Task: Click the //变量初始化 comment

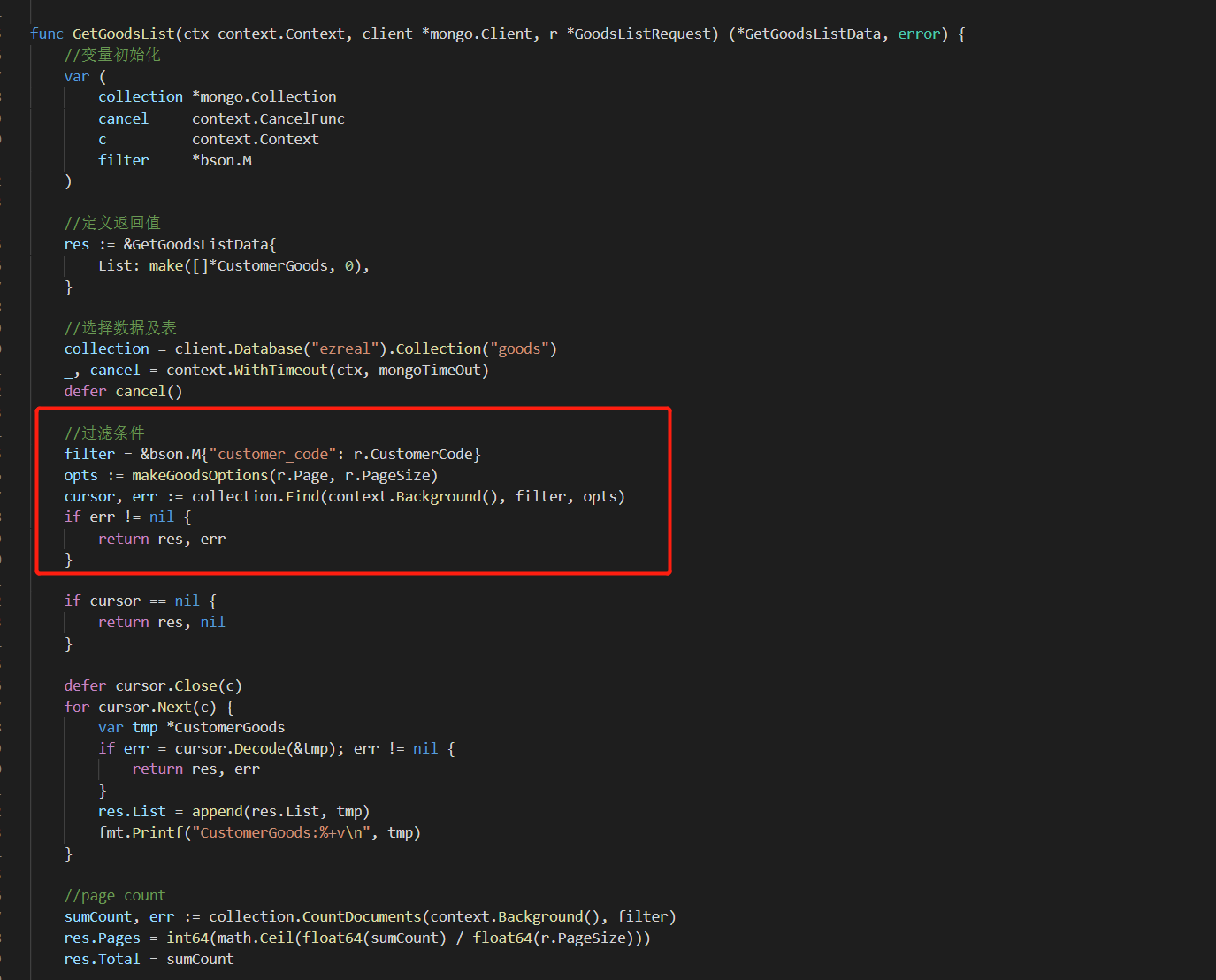Action: [112, 54]
